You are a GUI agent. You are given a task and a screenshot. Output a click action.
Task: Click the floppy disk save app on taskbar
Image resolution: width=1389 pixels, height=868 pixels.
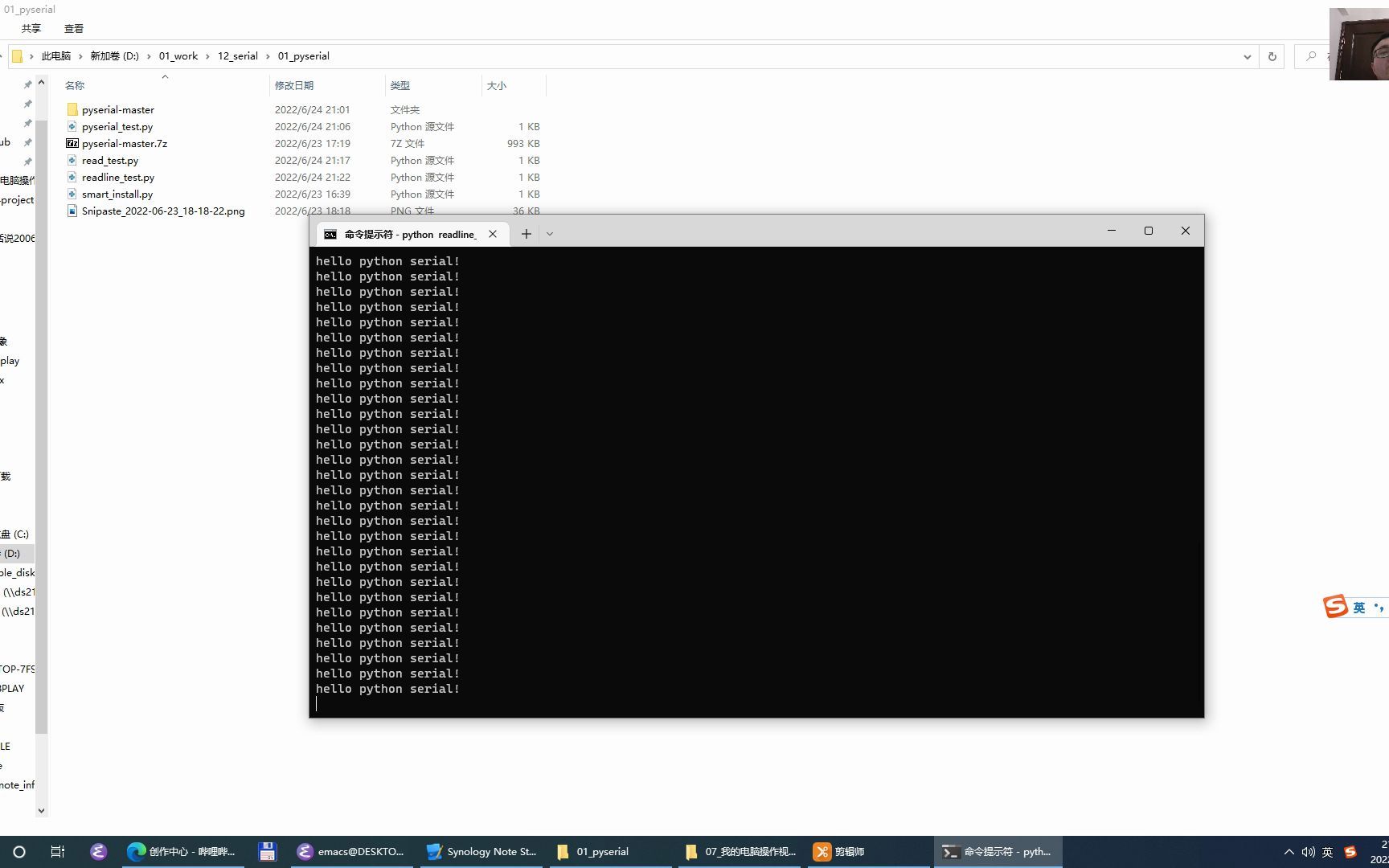(x=268, y=852)
